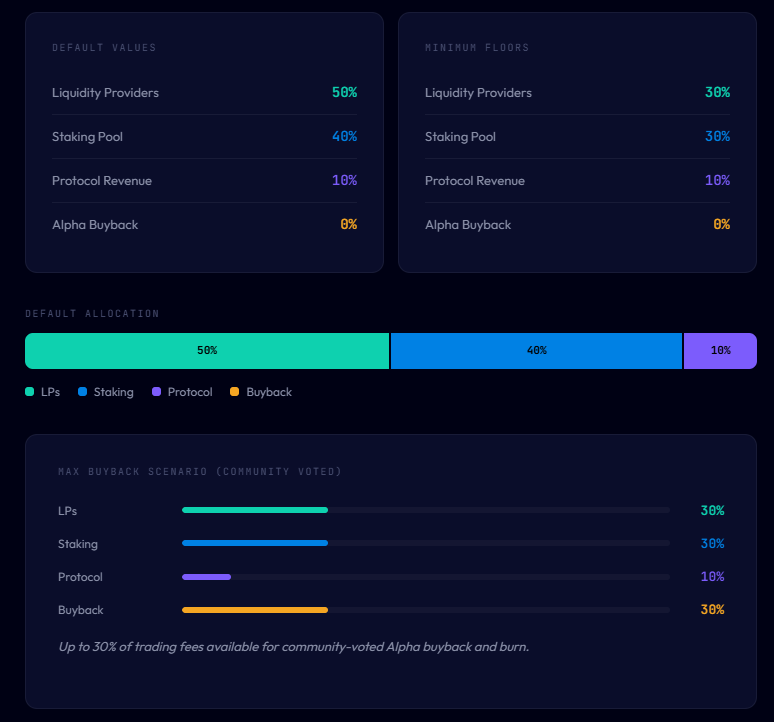Screen dimensions: 774x722
Task: Select the 50% teal allocation bar segment
Action: (x=207, y=351)
